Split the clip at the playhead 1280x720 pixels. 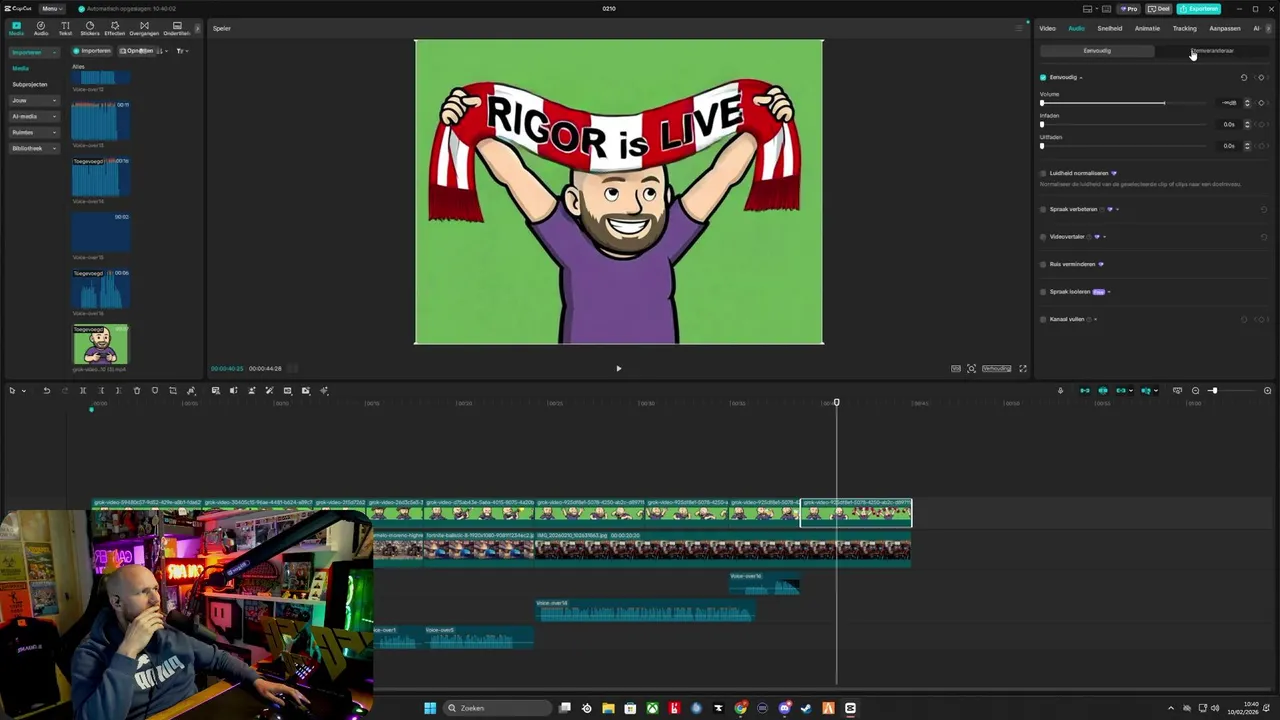click(83, 391)
